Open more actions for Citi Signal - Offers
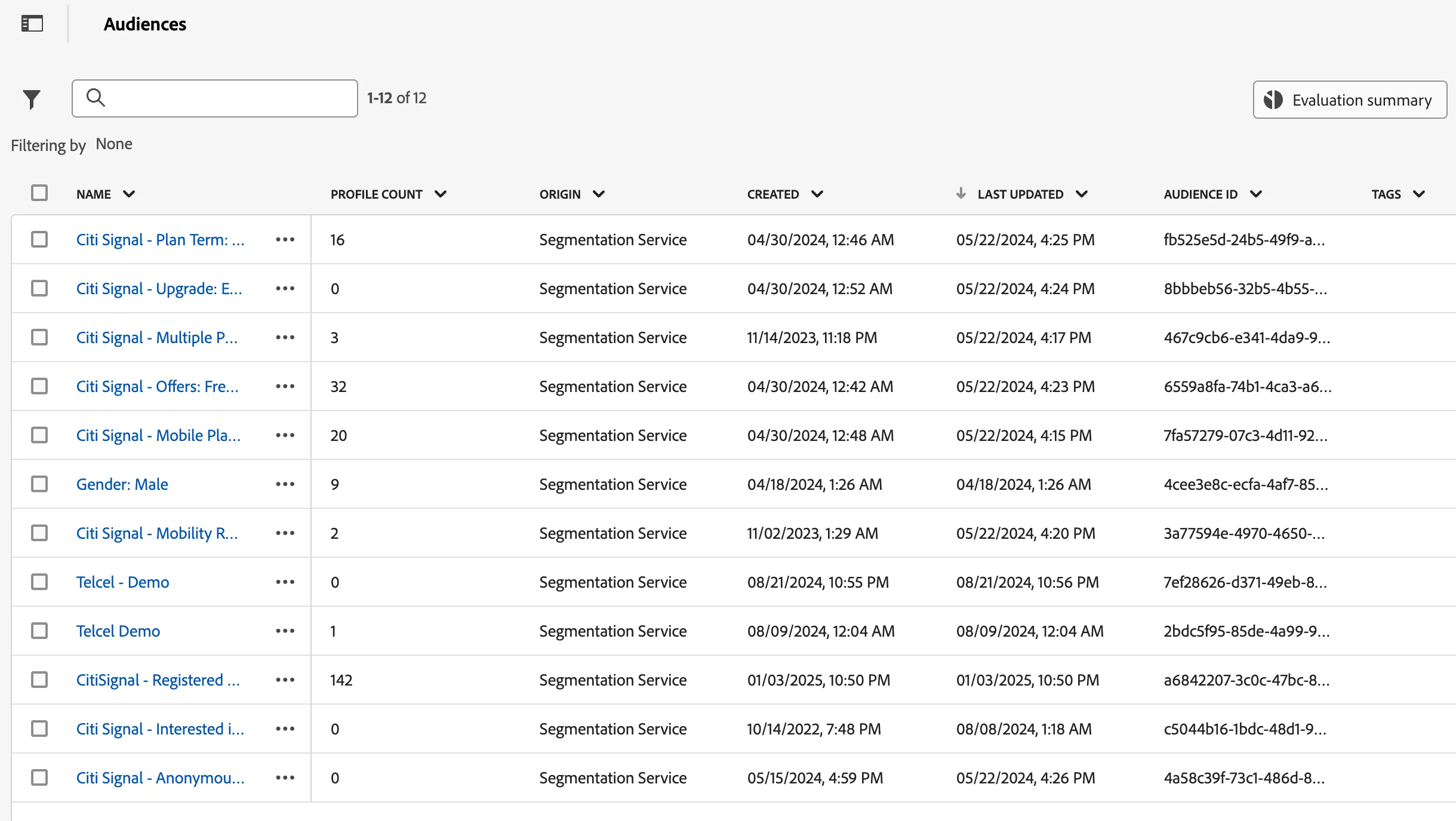This screenshot has width=1456, height=821. 285,387
